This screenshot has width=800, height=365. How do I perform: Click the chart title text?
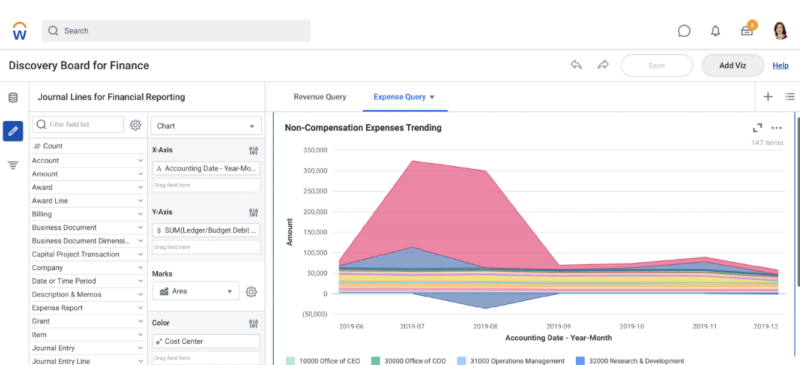[x=363, y=128]
